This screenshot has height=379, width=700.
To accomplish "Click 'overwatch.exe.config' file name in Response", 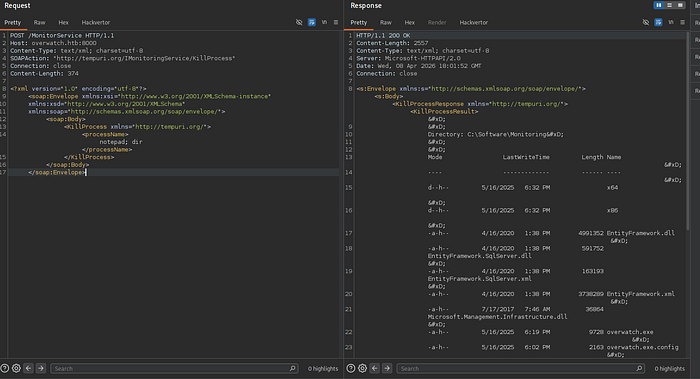I will point(642,347).
